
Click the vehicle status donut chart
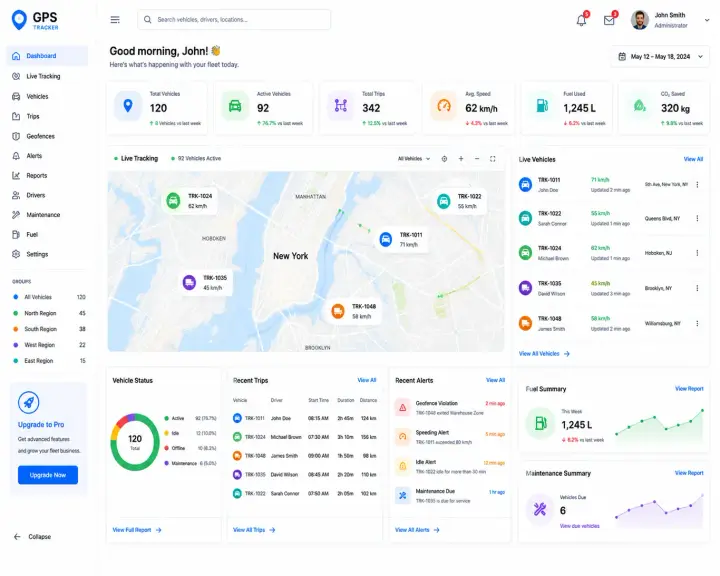(x=135, y=442)
